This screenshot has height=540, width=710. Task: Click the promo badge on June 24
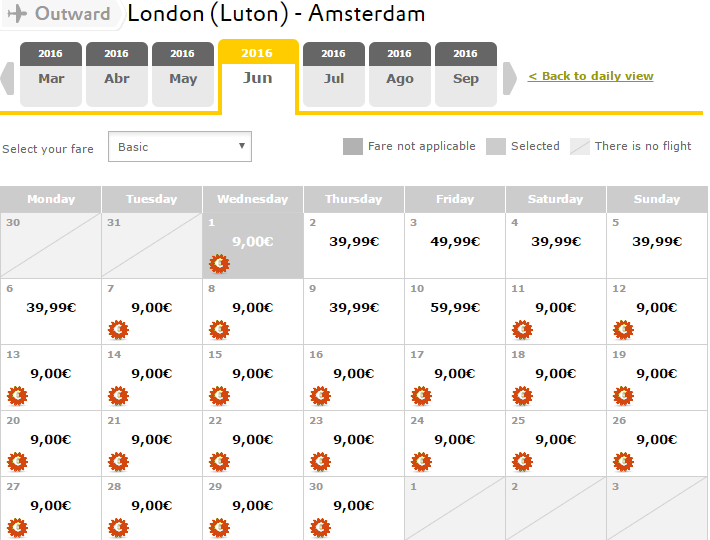[x=421, y=462]
